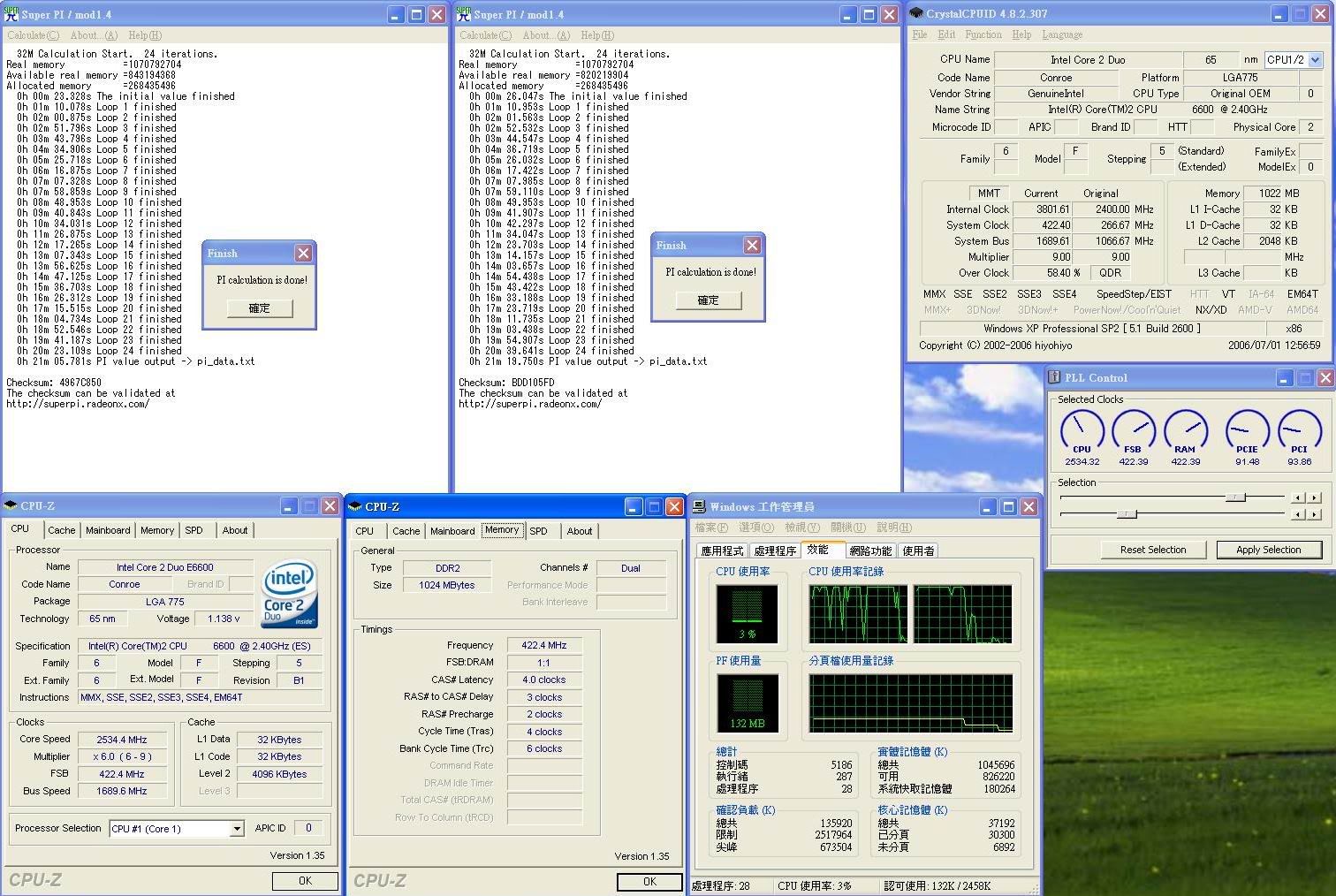Click the RAM clock gauge in PLL Control

(1185, 432)
